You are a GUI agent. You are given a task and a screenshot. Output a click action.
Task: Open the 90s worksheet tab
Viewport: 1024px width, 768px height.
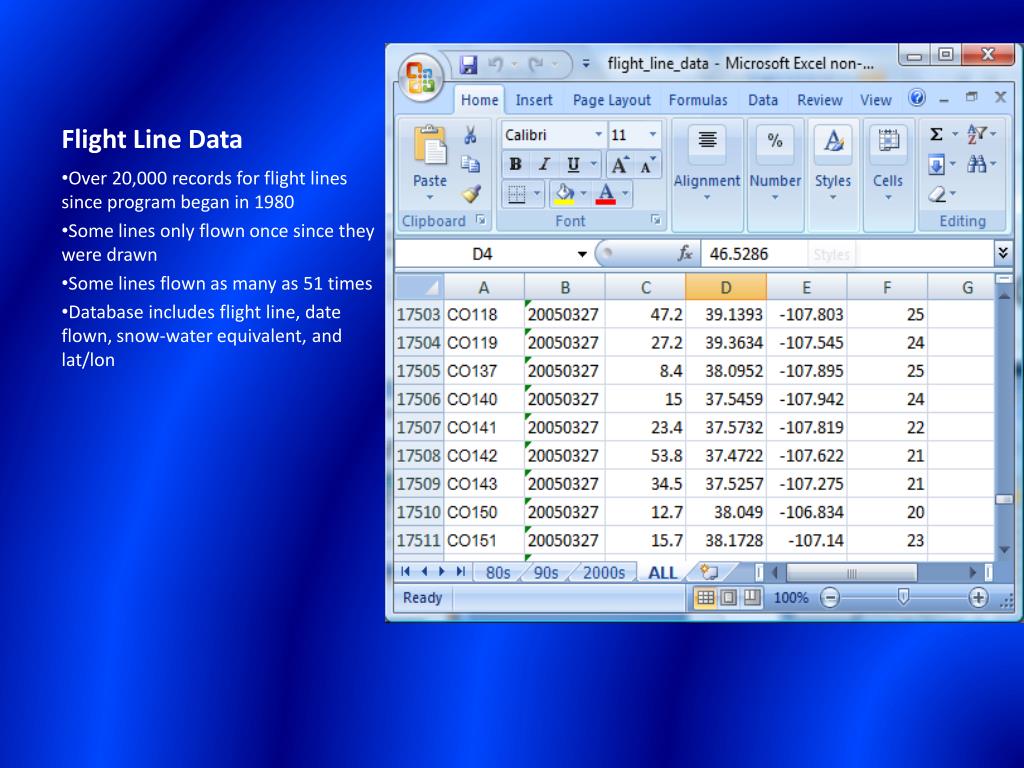point(546,573)
